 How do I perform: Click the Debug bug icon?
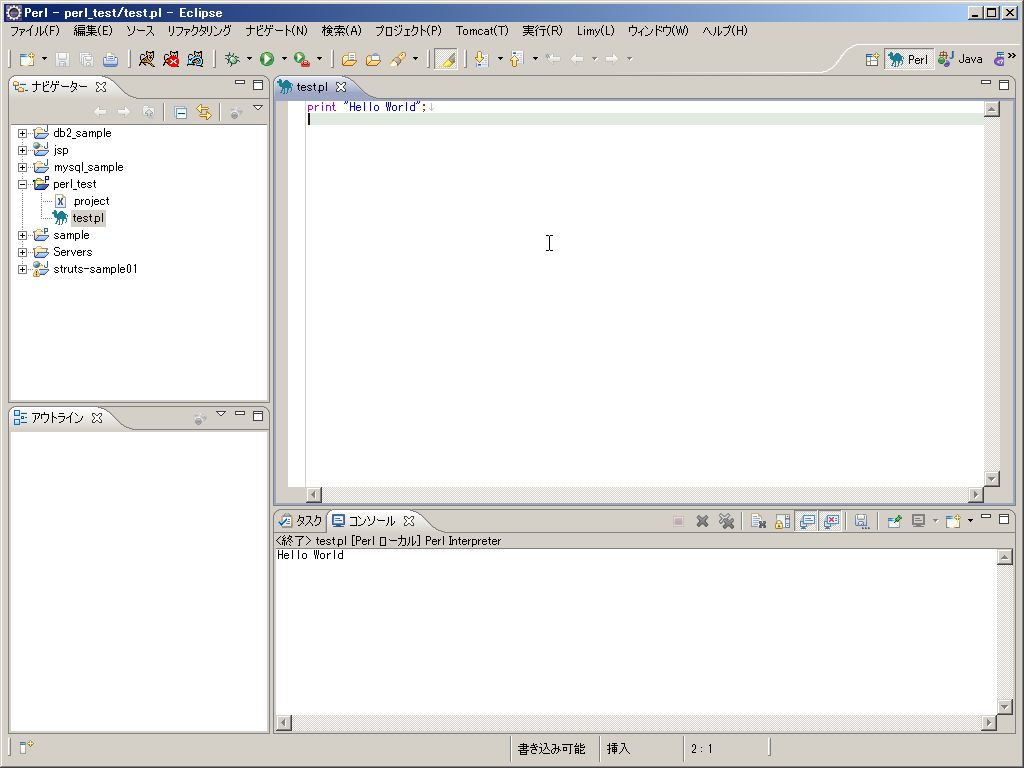pos(232,59)
